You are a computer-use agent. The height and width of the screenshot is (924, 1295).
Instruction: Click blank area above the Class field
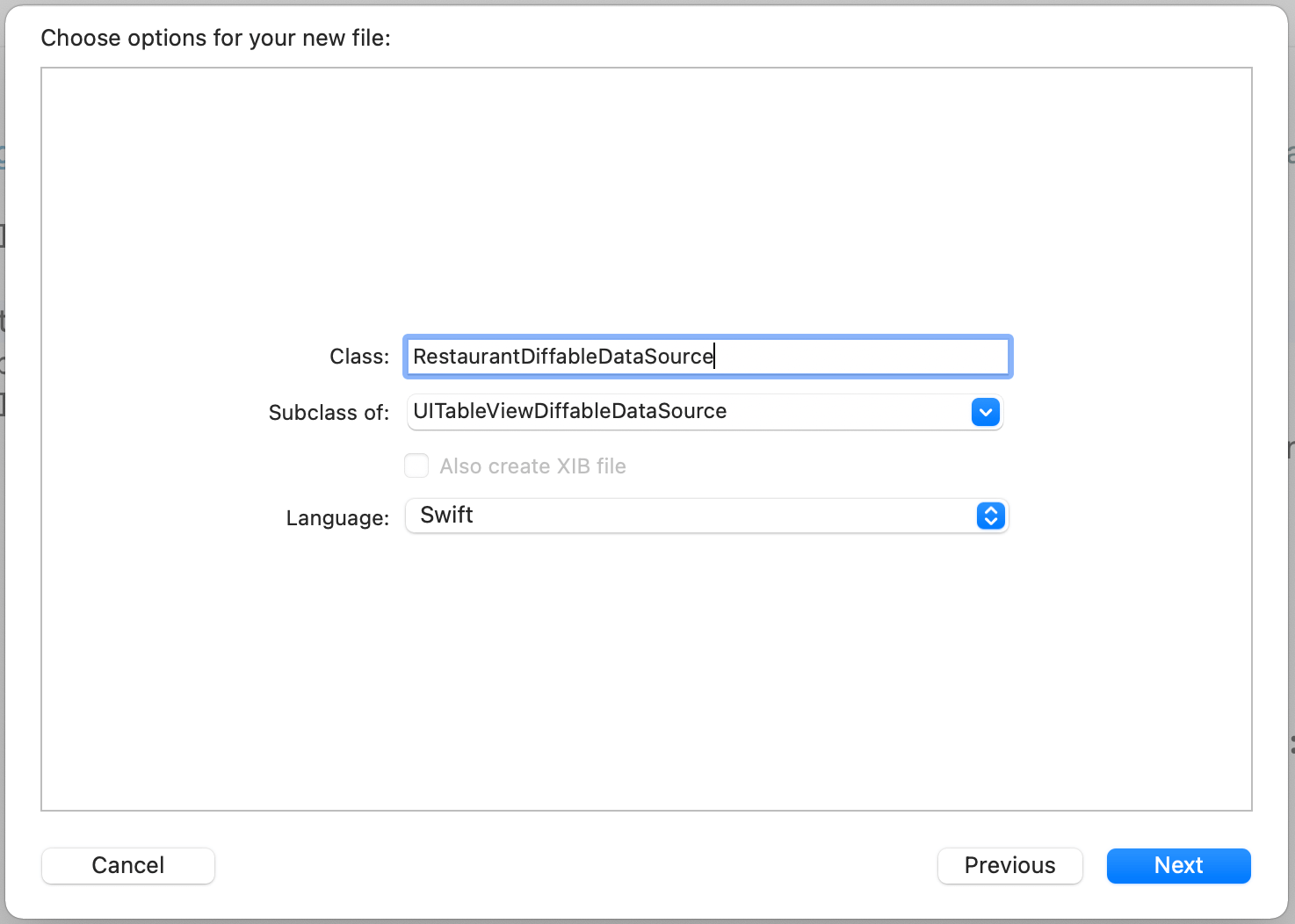(646, 202)
